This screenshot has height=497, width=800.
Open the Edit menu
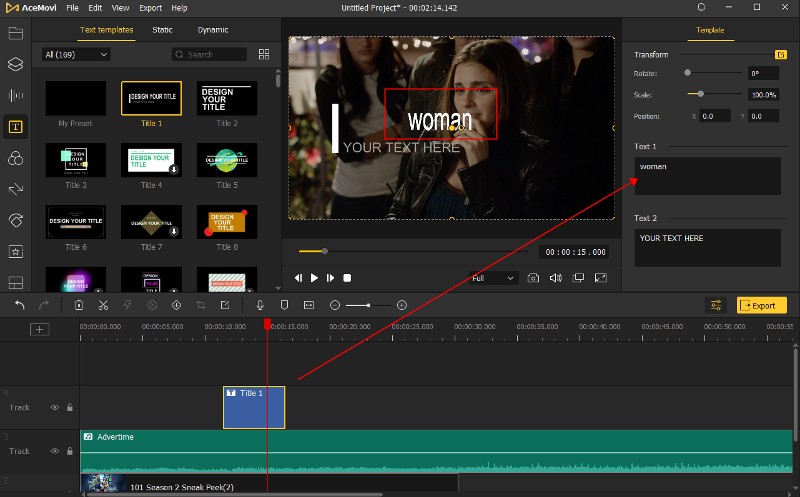[x=95, y=8]
